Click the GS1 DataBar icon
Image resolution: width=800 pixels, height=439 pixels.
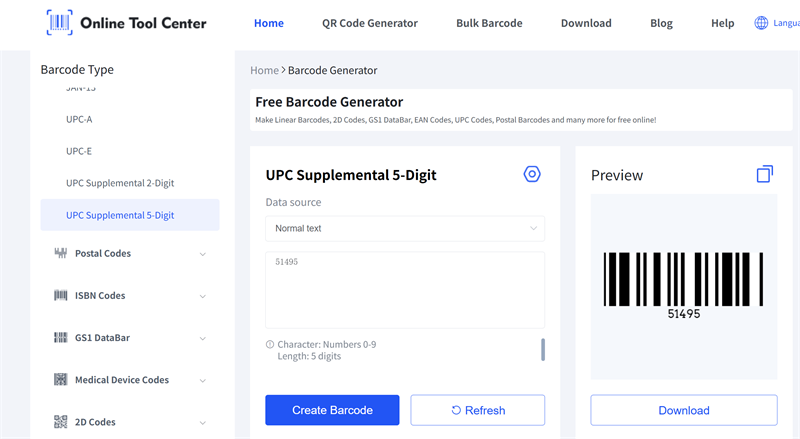60,338
